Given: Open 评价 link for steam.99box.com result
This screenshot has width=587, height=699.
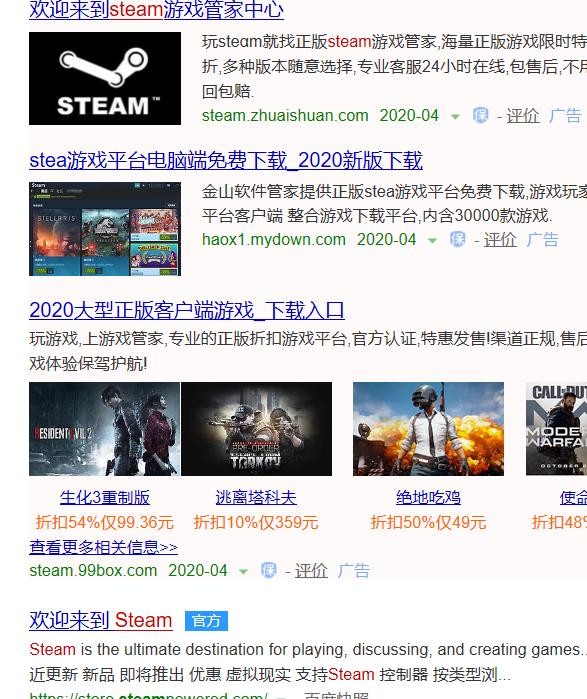Looking at the screenshot, I should [x=311, y=571].
